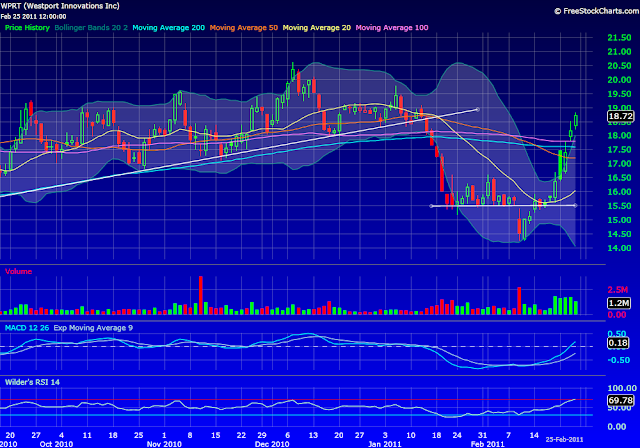Image resolution: width=640 pixels, height=448 pixels.
Task: Click the 'Moving Average 200' legend label
Action: pos(169,28)
